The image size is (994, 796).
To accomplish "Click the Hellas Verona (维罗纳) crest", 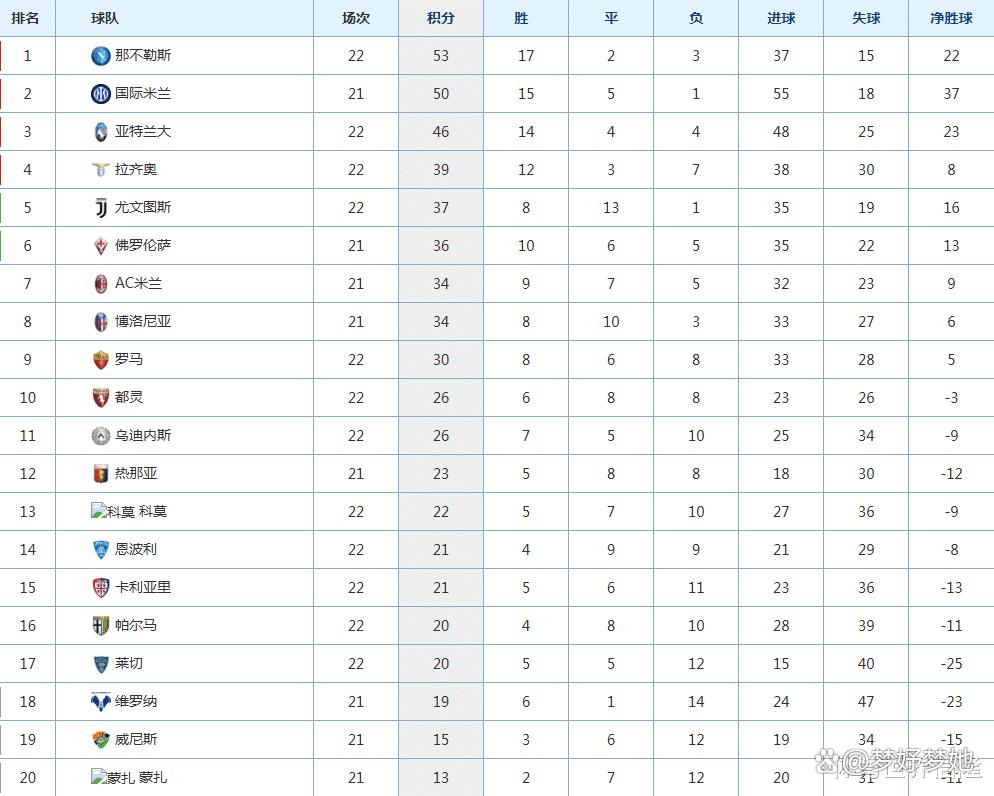I will [101, 702].
